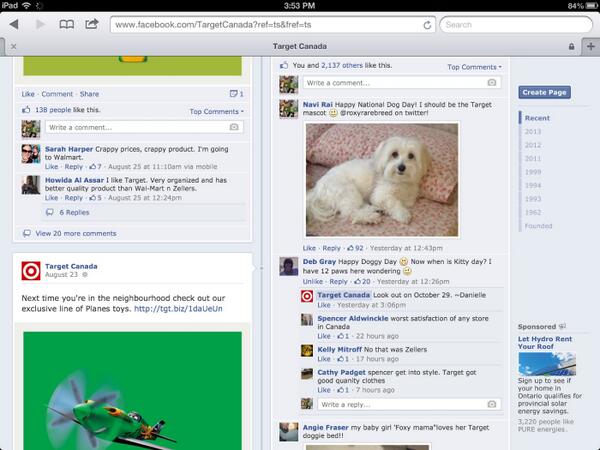Open Let Hydro Rent Your Roof ad
The width and height of the screenshot is (600, 450).
point(545,342)
